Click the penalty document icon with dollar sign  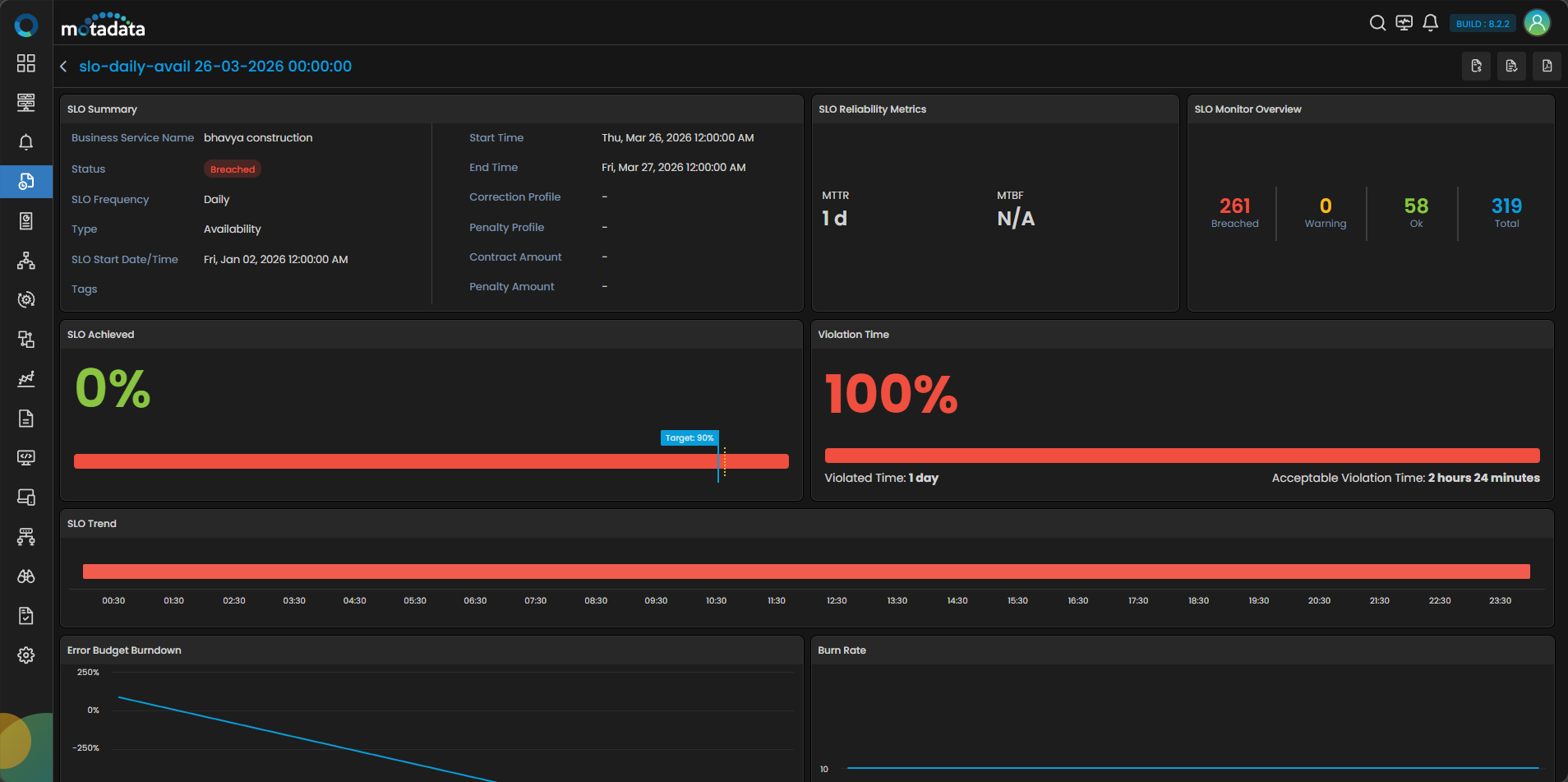coord(1476,67)
